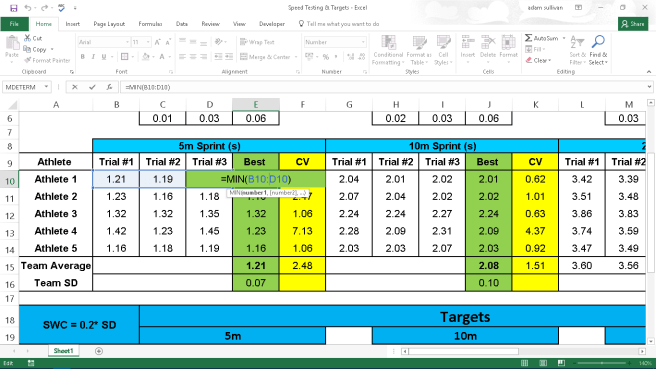The height and width of the screenshot is (369, 656).
Task: Click the Cut scissors icon
Action: (x=28, y=38)
